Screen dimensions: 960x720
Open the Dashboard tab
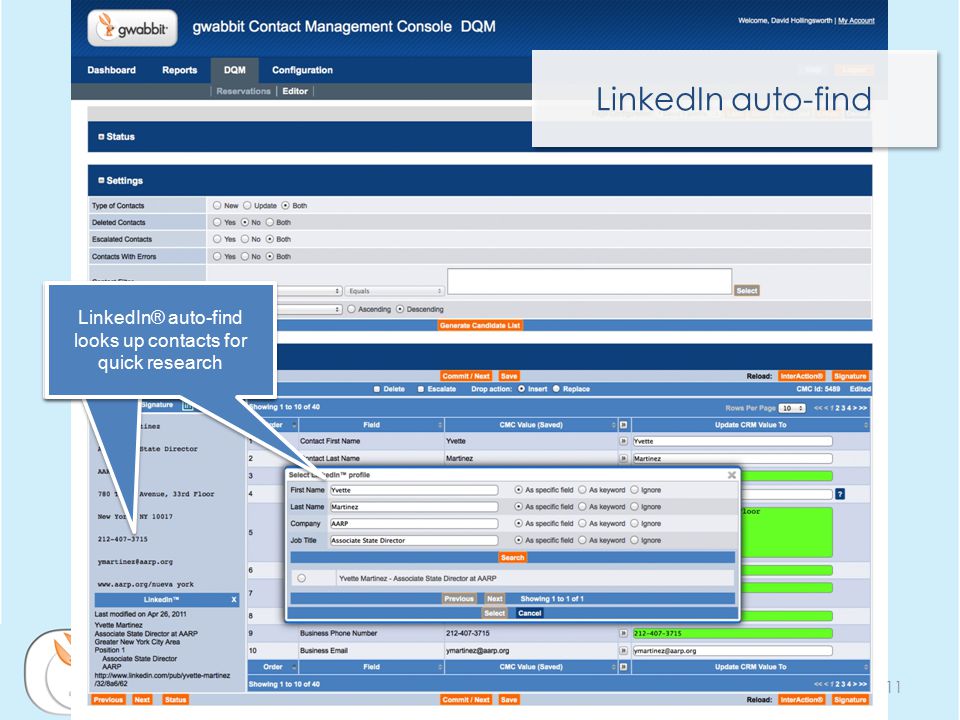coord(111,70)
